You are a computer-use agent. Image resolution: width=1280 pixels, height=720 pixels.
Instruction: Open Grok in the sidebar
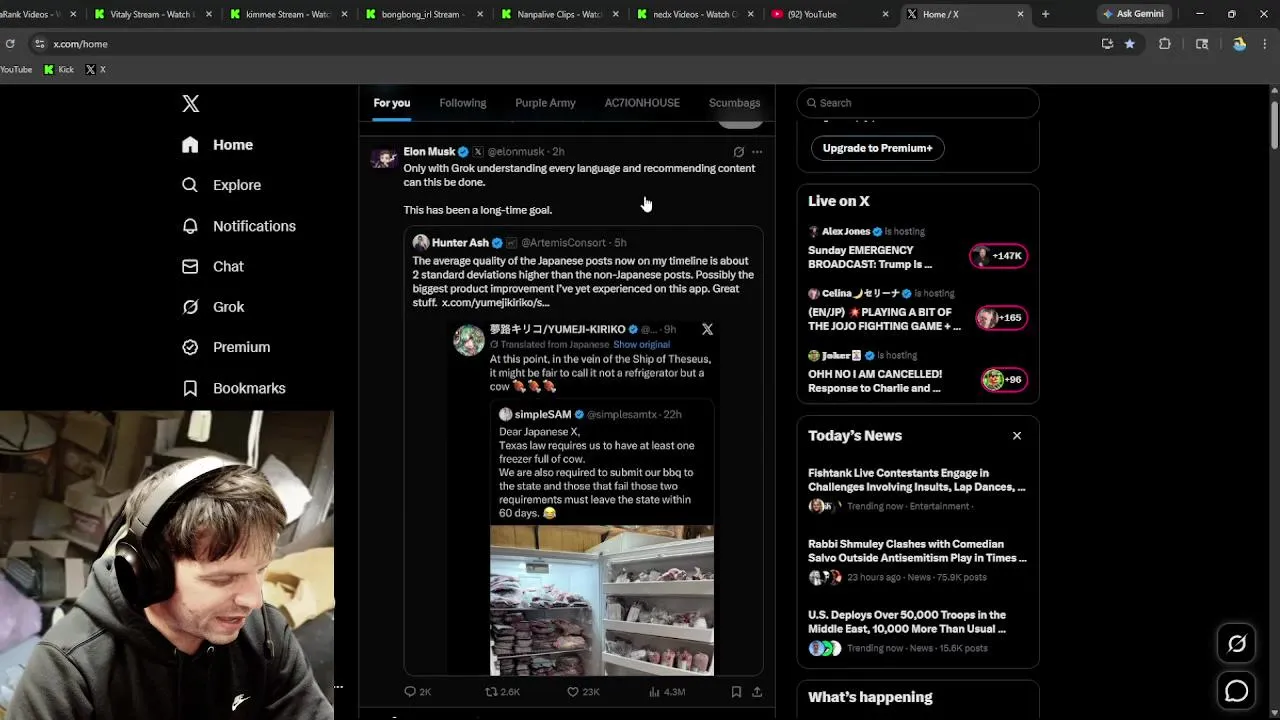pyautogui.click(x=214, y=307)
